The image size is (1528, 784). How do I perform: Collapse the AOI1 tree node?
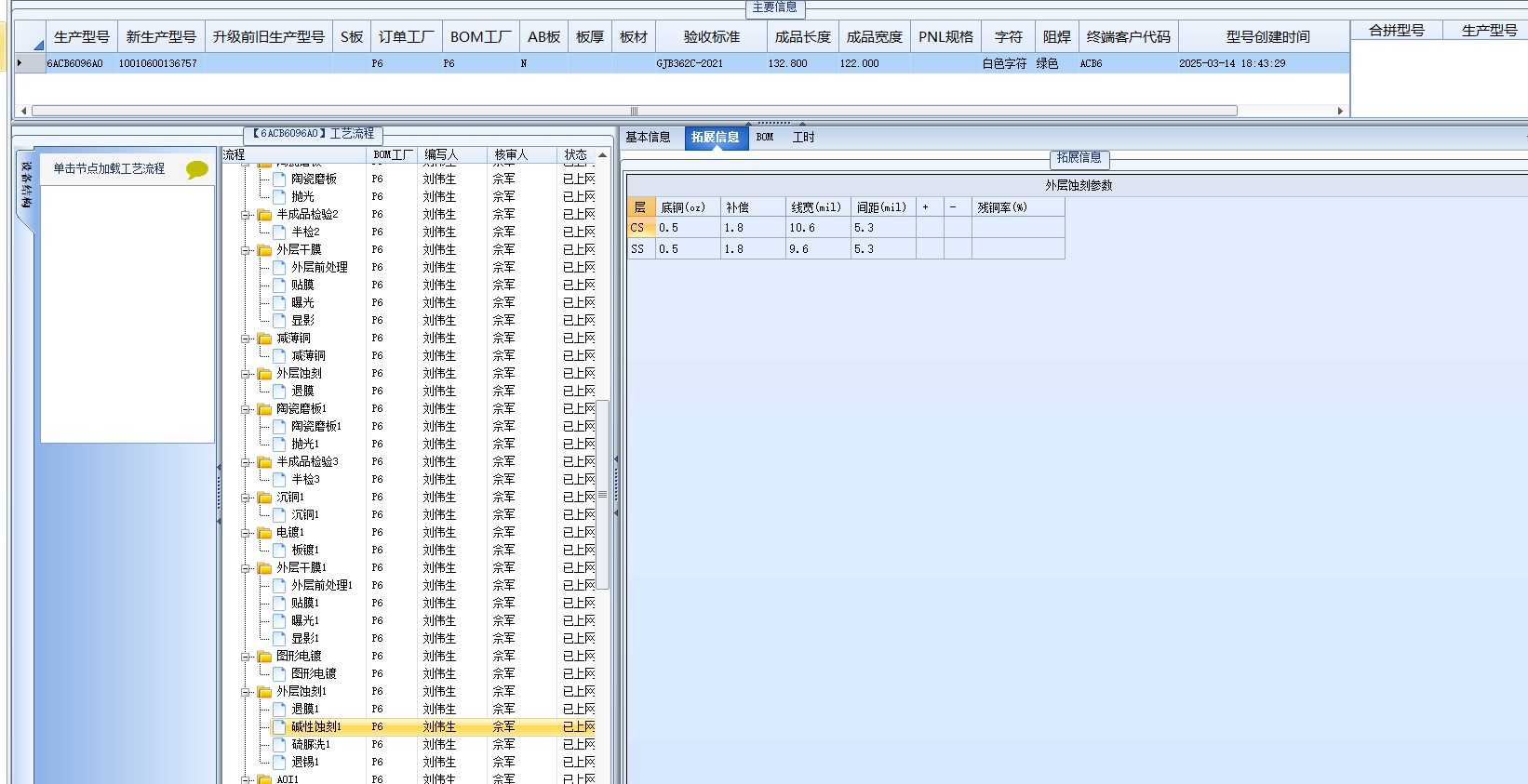247,779
